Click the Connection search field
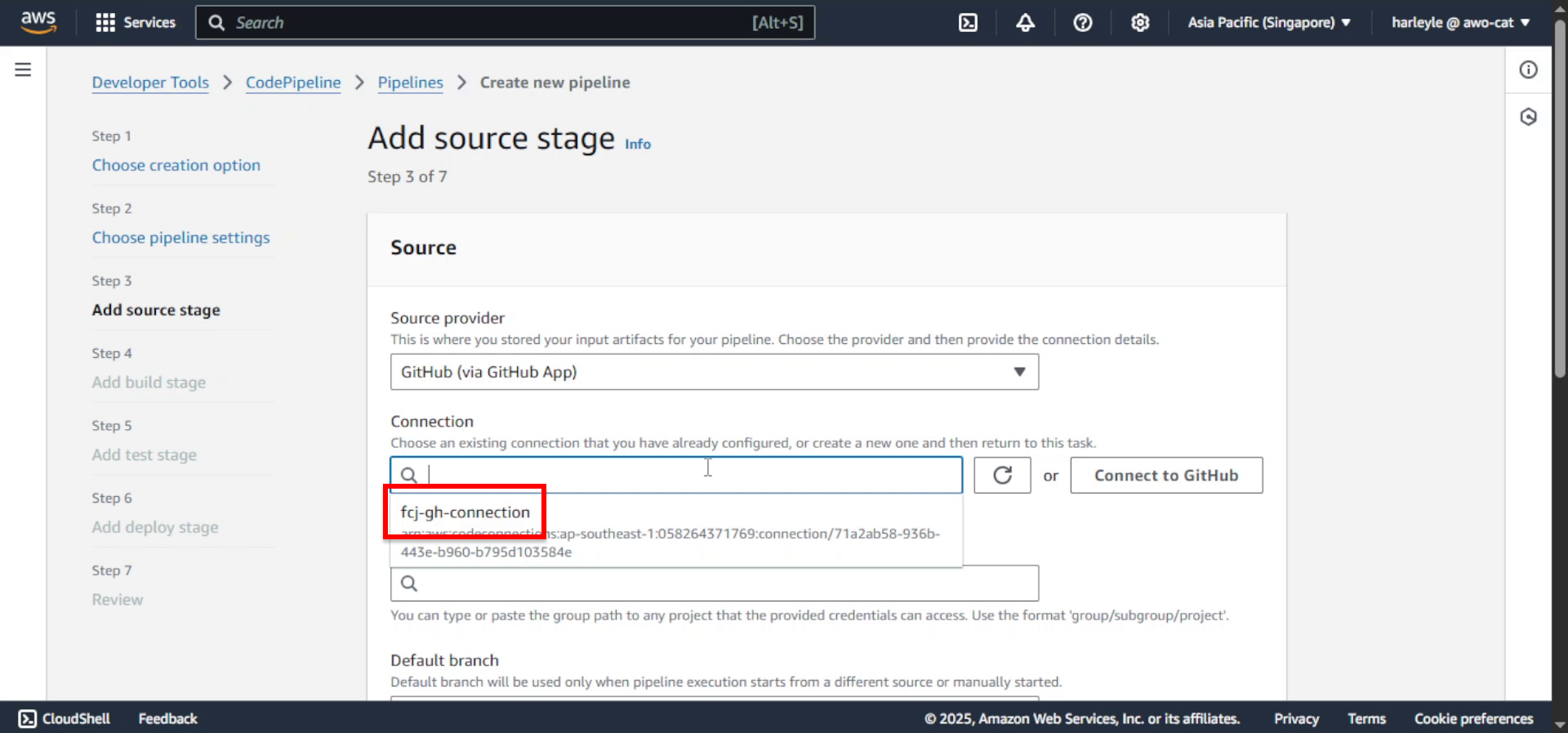1568x733 pixels. pyautogui.click(x=676, y=475)
